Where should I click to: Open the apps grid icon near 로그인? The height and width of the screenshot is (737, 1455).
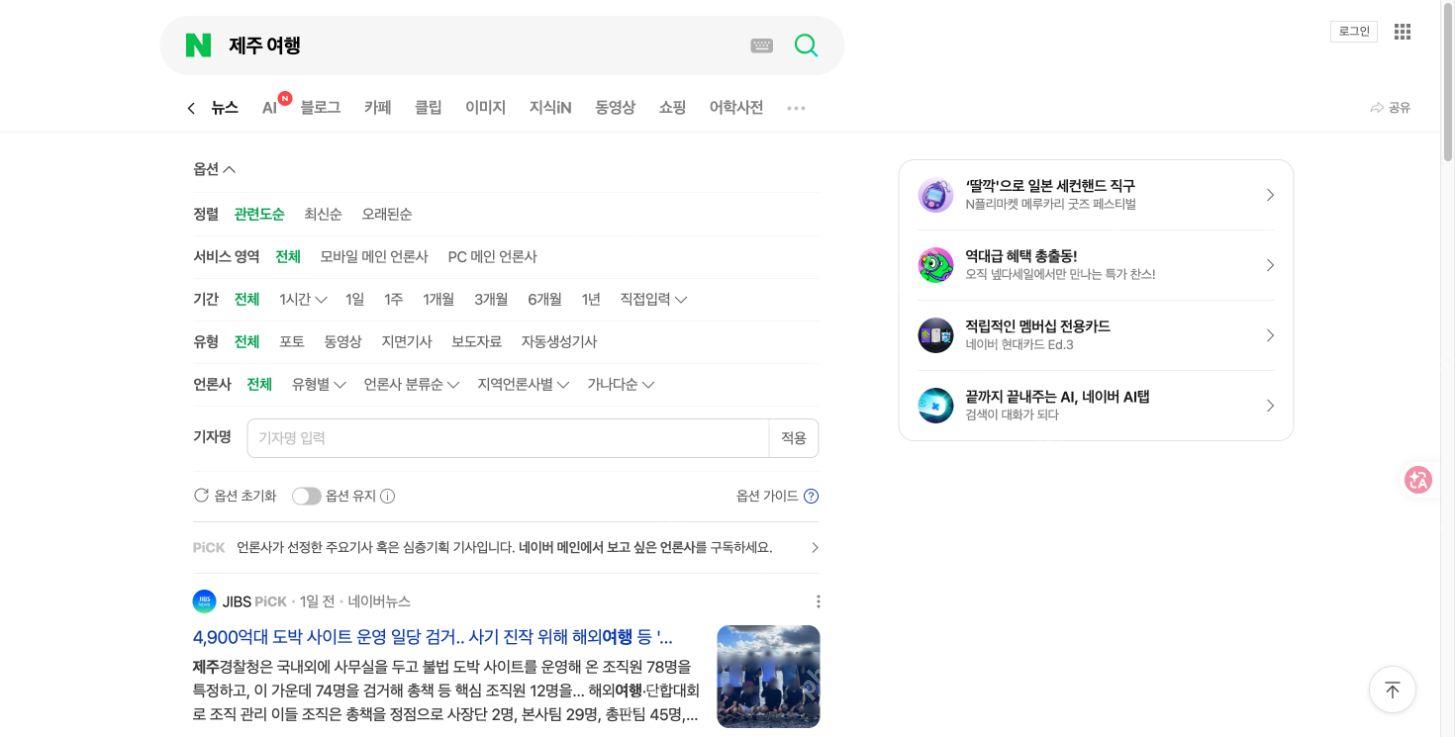click(1402, 32)
